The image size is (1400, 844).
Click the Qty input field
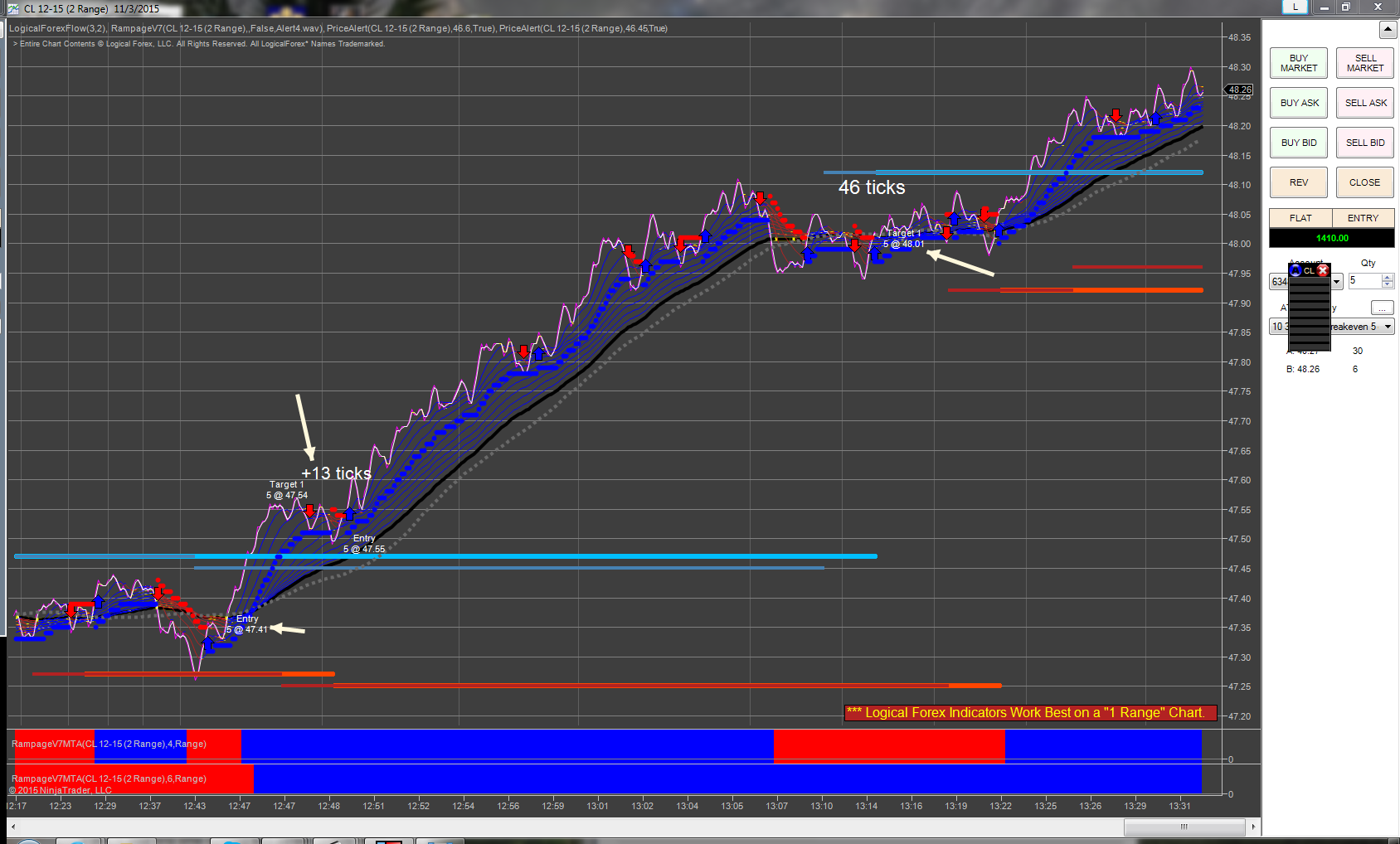point(1364,281)
